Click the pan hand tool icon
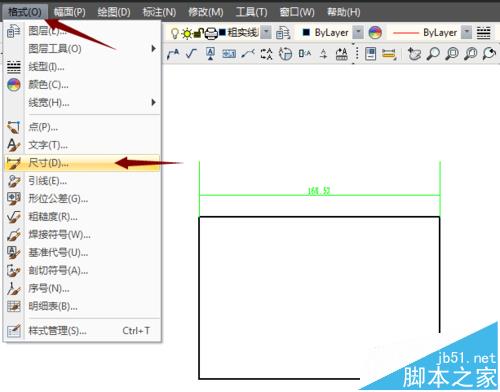 [x=414, y=53]
